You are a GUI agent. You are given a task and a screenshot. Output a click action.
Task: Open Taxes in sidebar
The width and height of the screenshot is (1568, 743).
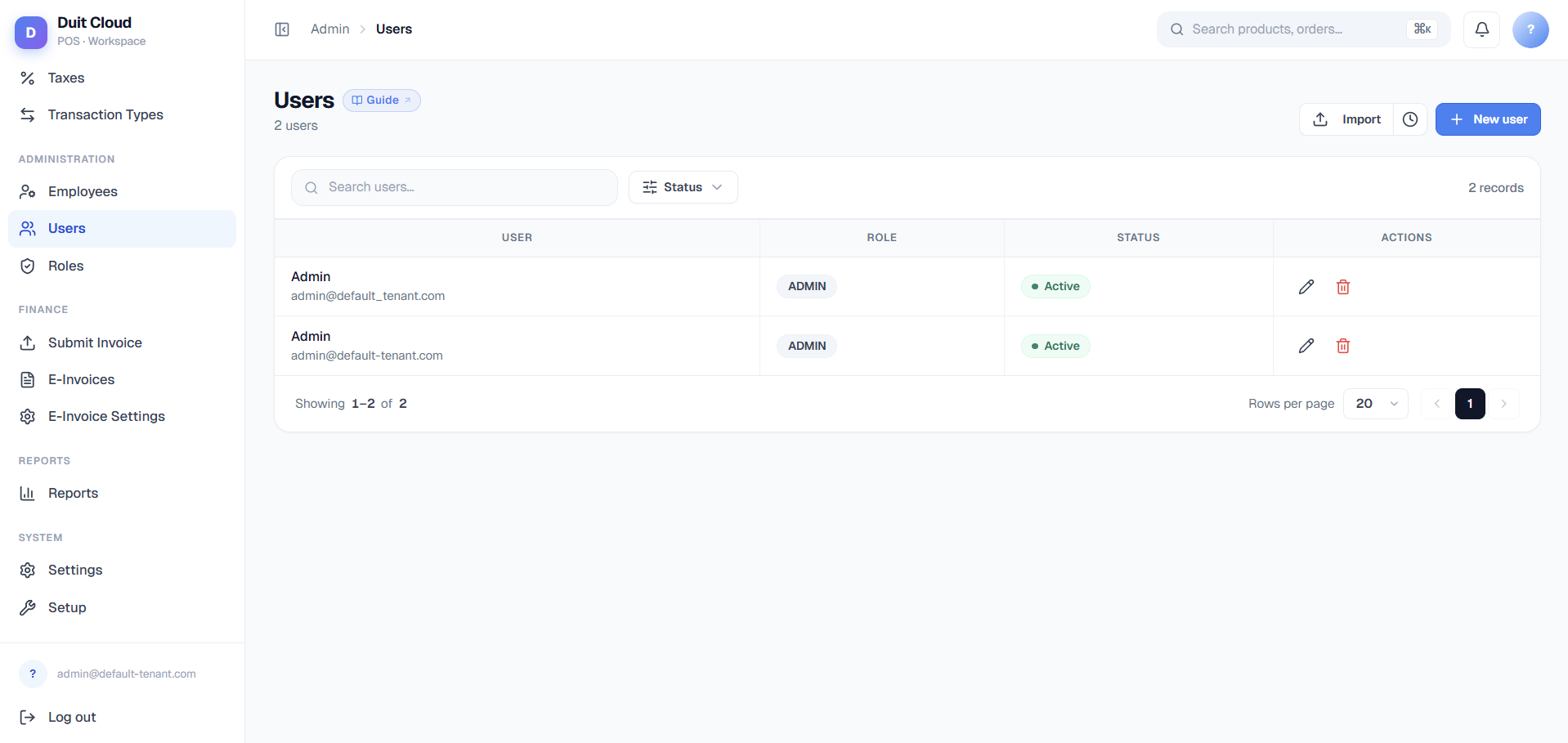pos(122,78)
